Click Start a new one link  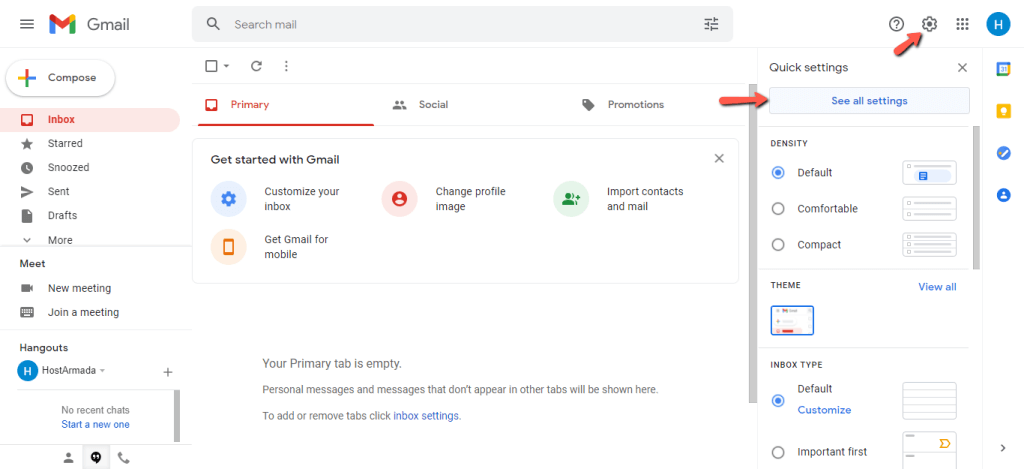pos(95,425)
